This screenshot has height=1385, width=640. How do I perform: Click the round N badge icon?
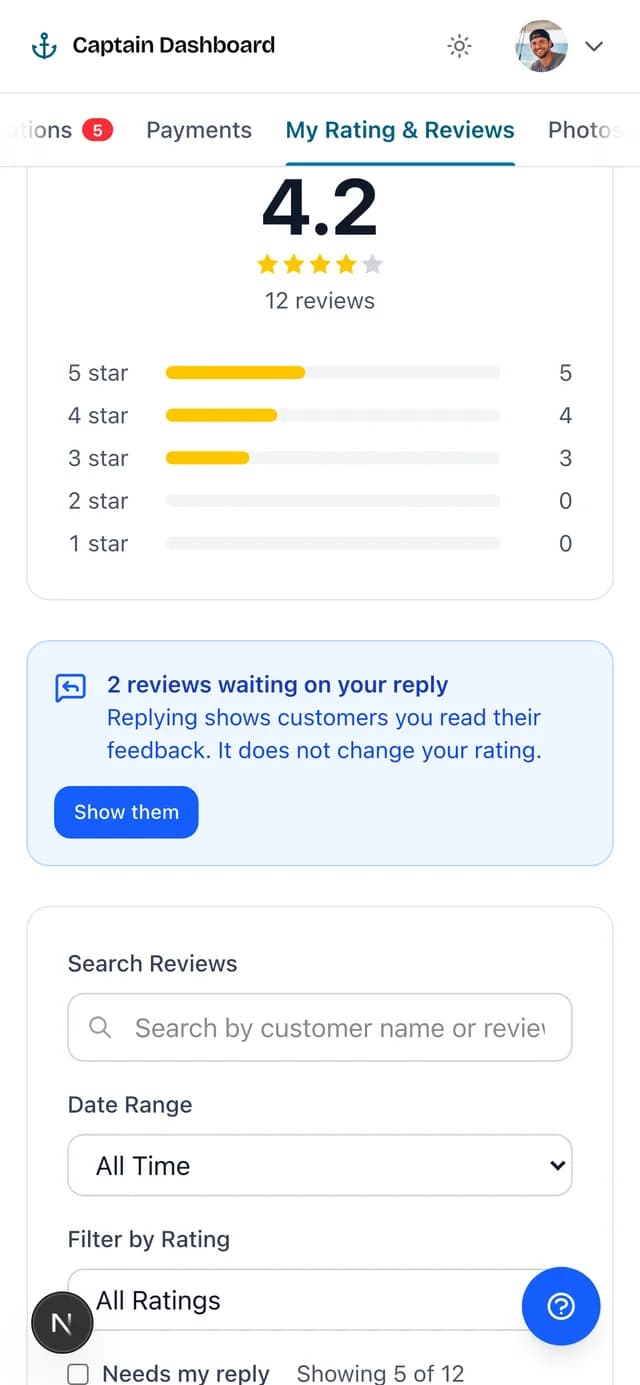62,1324
